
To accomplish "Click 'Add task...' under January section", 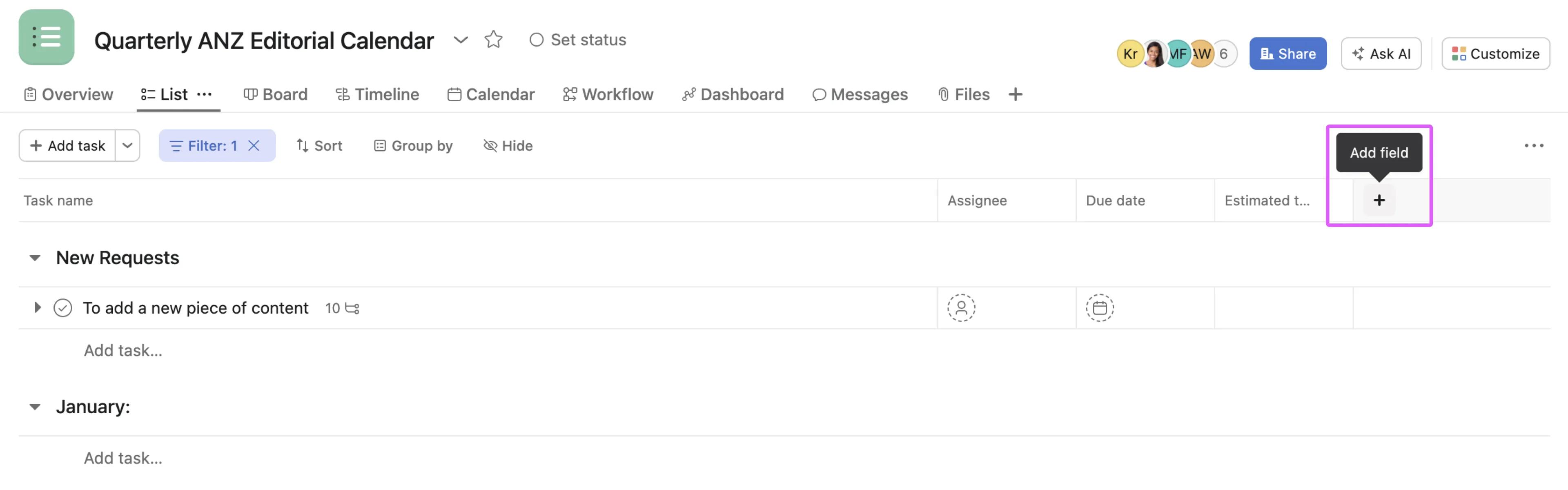I will tap(123, 458).
